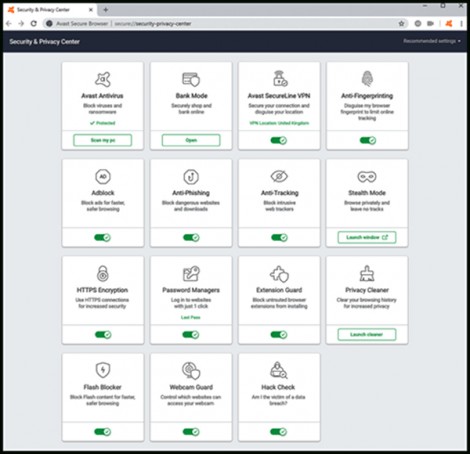Viewport: 470px width, 454px height.
Task: Disable the Adblock switch
Action: pyautogui.click(x=102, y=237)
